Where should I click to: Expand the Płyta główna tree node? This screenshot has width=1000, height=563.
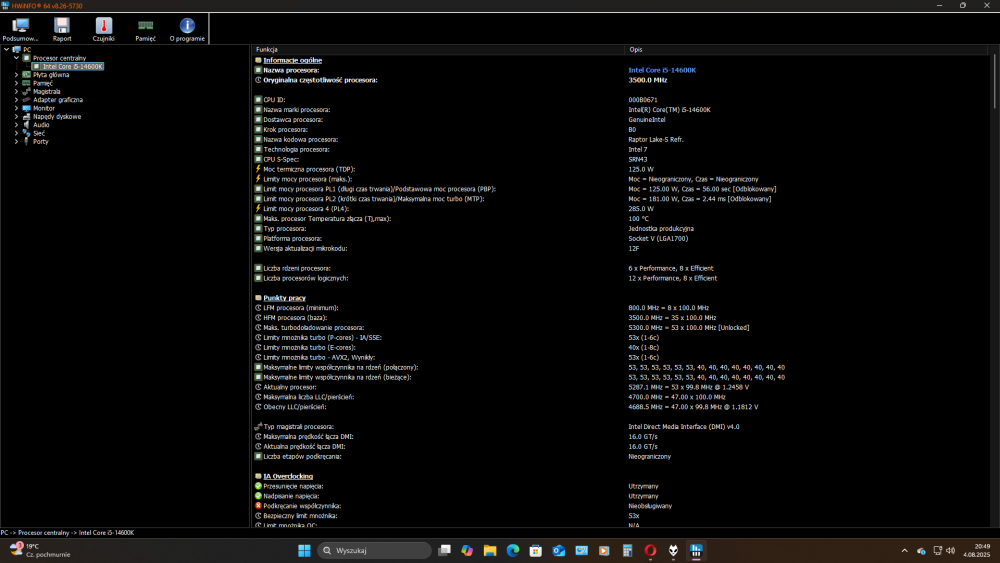(x=16, y=75)
